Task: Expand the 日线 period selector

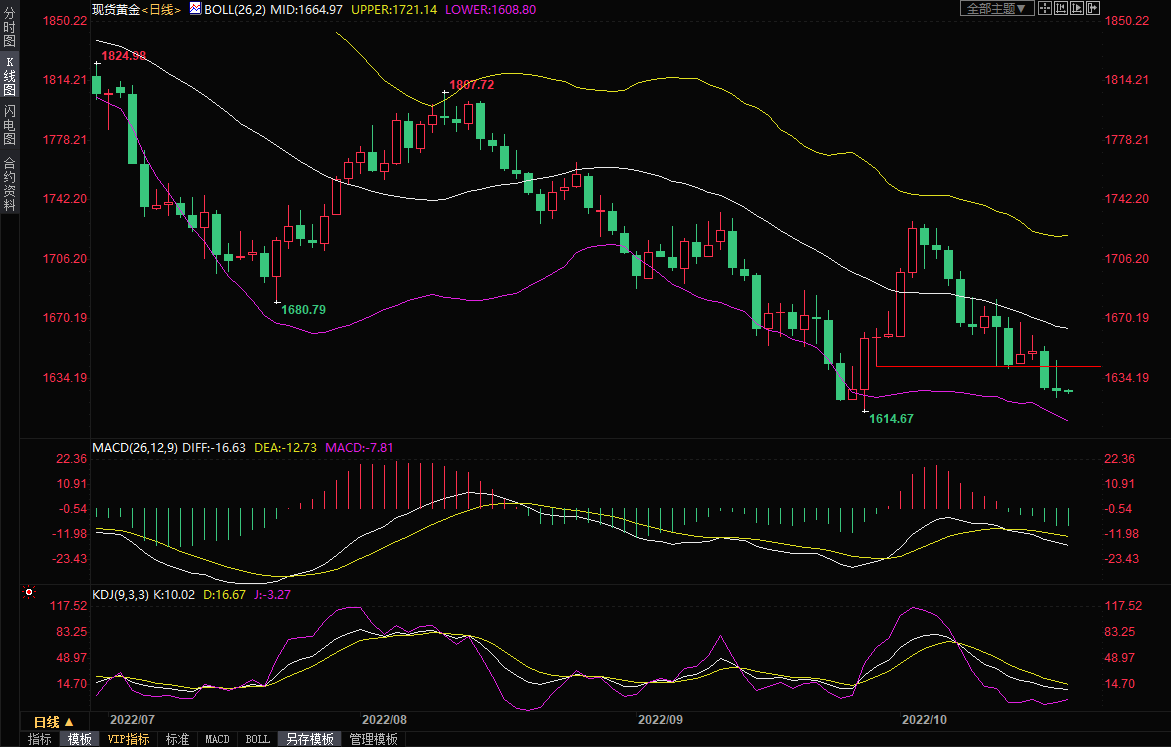Action: tap(53, 722)
